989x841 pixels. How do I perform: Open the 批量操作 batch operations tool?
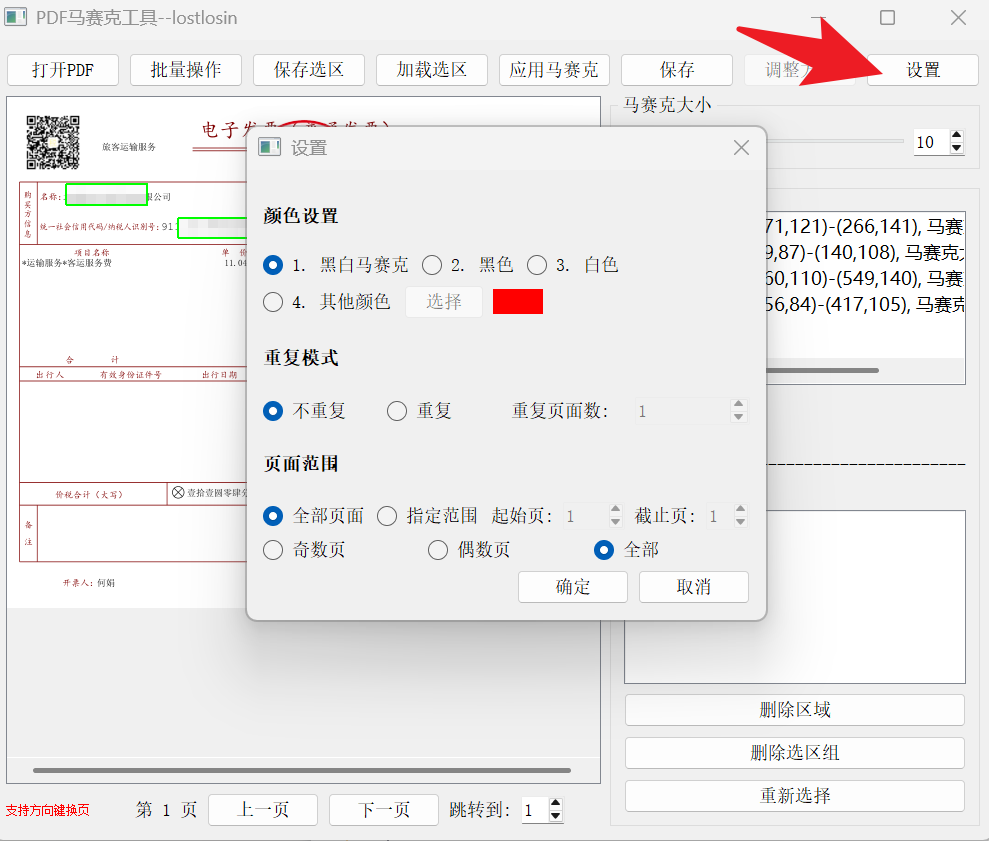point(186,70)
